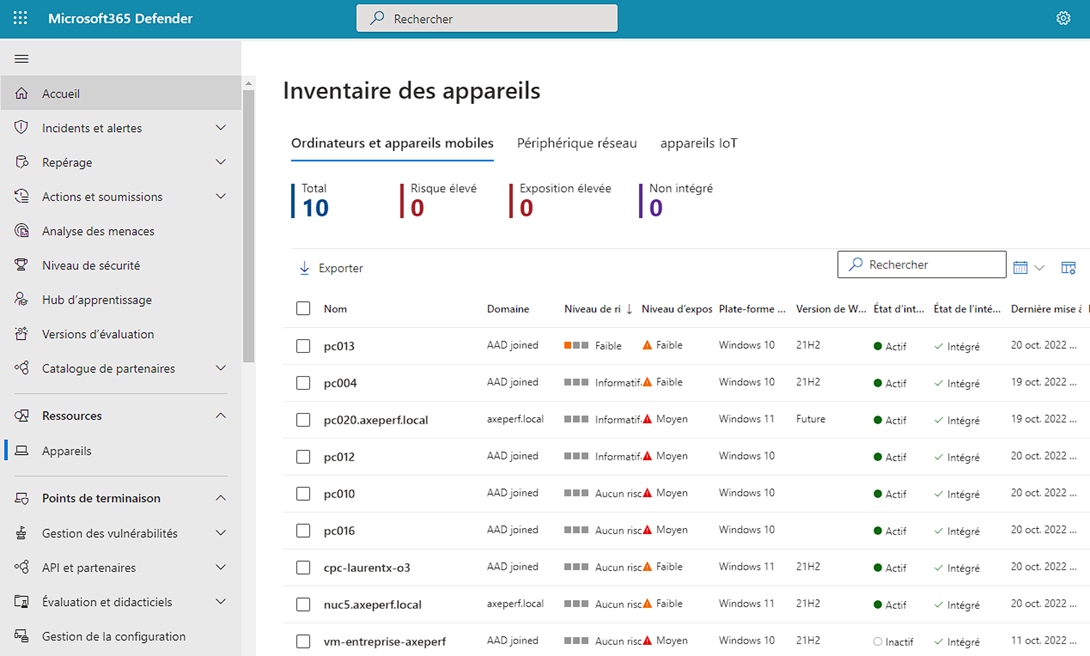Switch to appareils IoT tab
This screenshot has height=656, width=1090.
(x=698, y=143)
